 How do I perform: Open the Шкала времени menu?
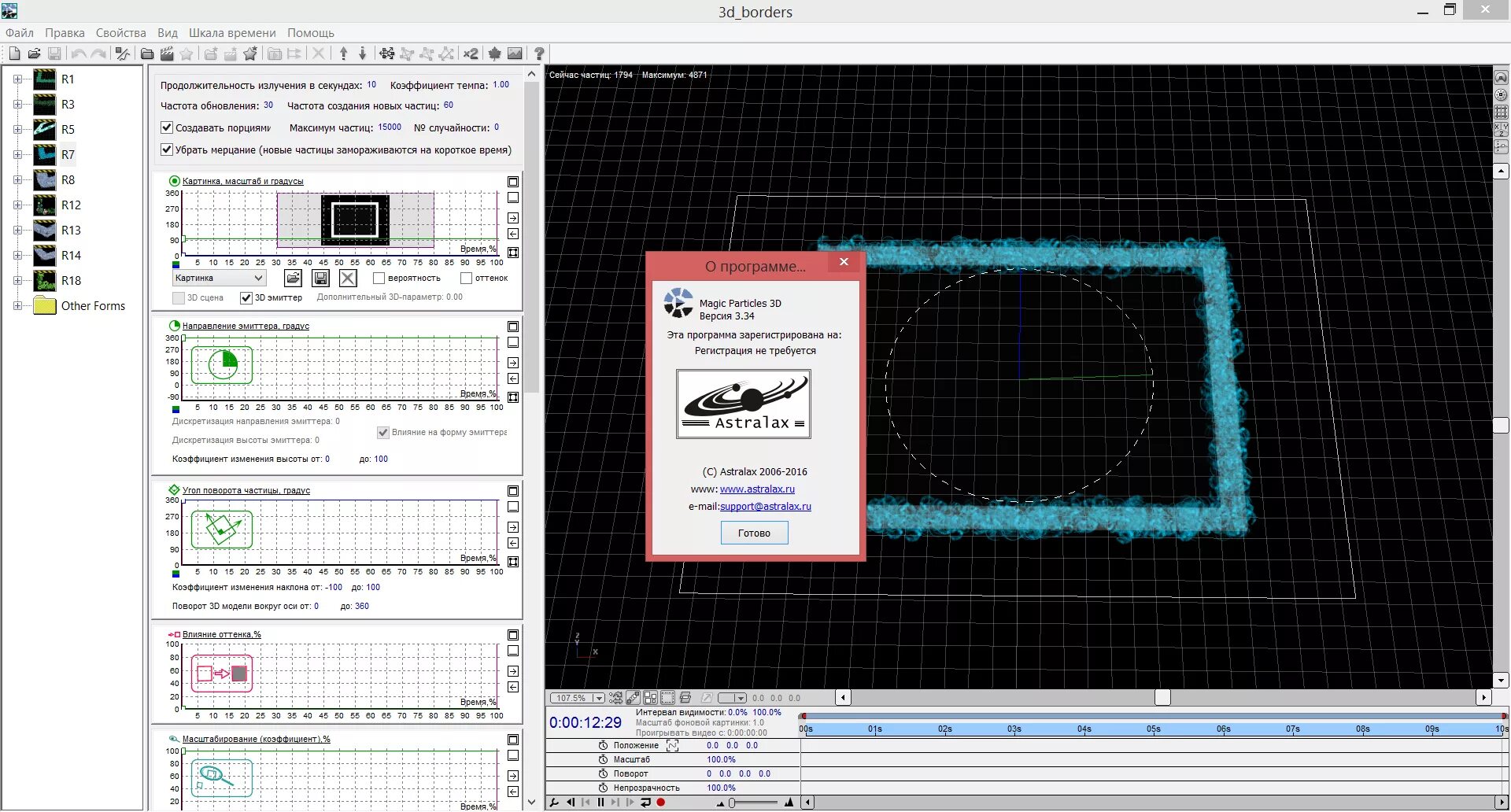point(232,33)
